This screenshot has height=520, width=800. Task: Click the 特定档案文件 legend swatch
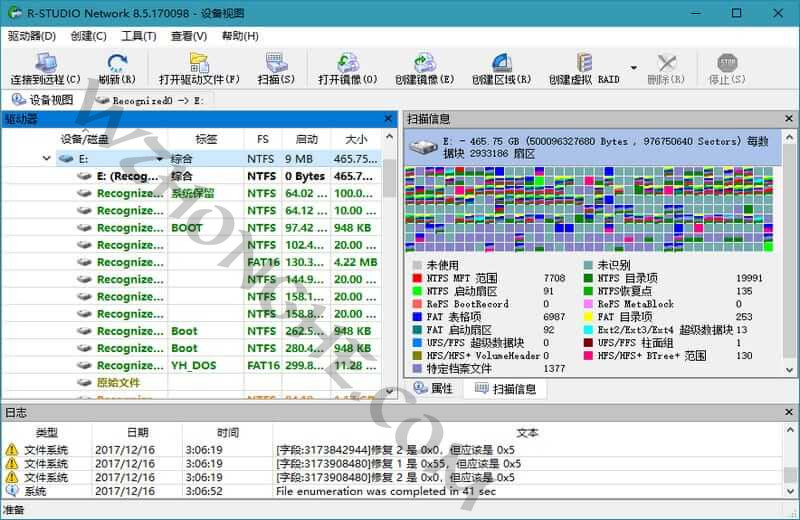tap(417, 368)
